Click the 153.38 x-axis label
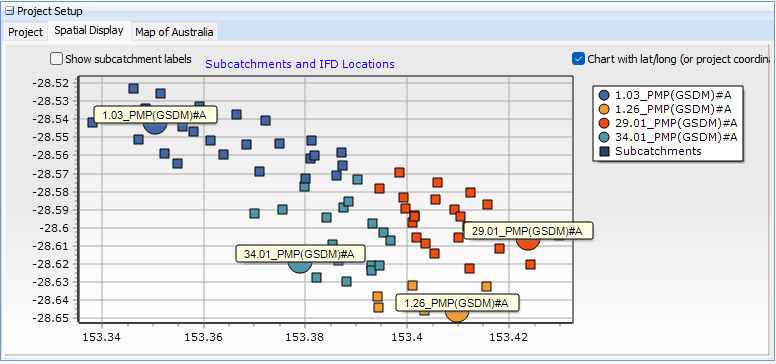 click(305, 338)
